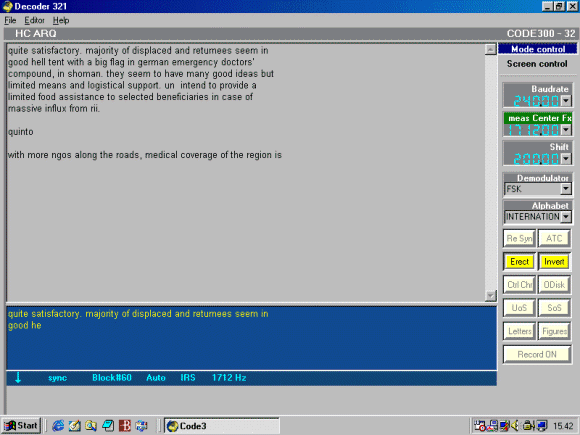Open the Demodulator FSK dropdown

566,189
